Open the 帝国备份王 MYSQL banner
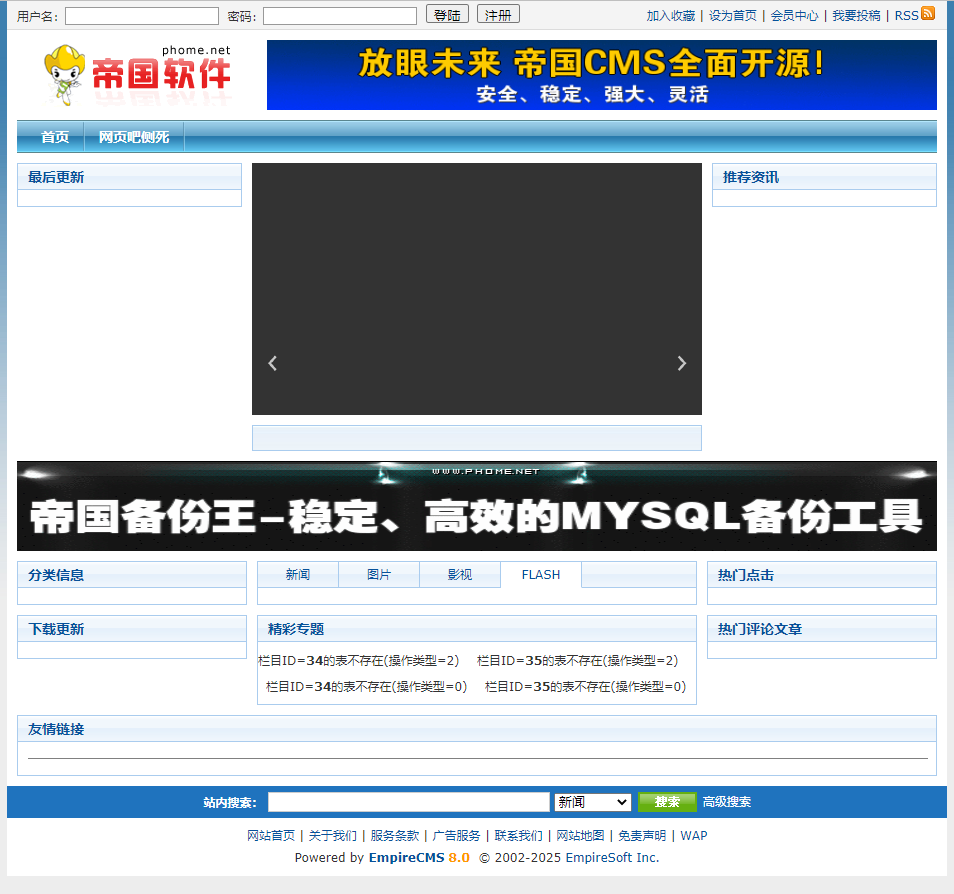Viewport: 954px width, 894px height. coord(476,506)
